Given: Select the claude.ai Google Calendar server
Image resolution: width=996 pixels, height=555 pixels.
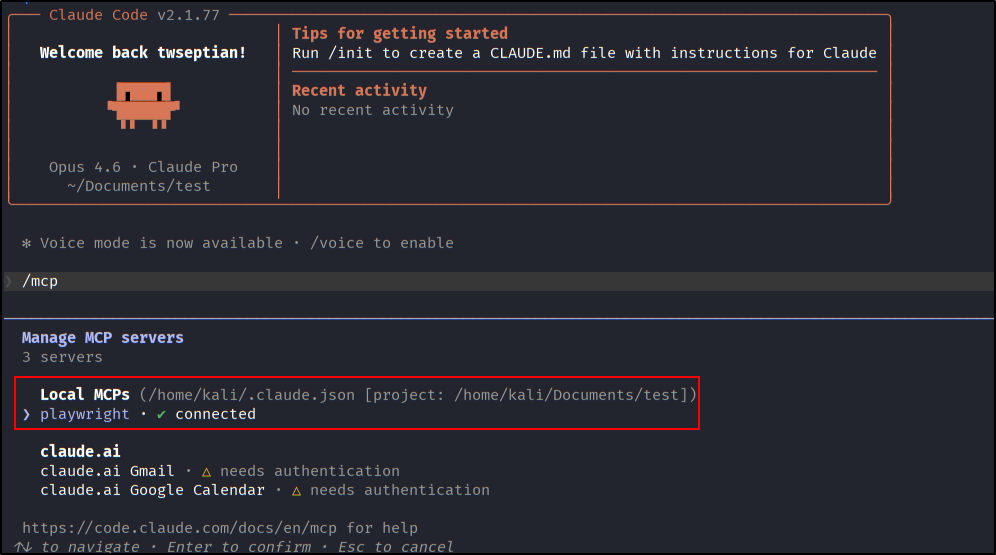Looking at the screenshot, I should [x=152, y=491].
